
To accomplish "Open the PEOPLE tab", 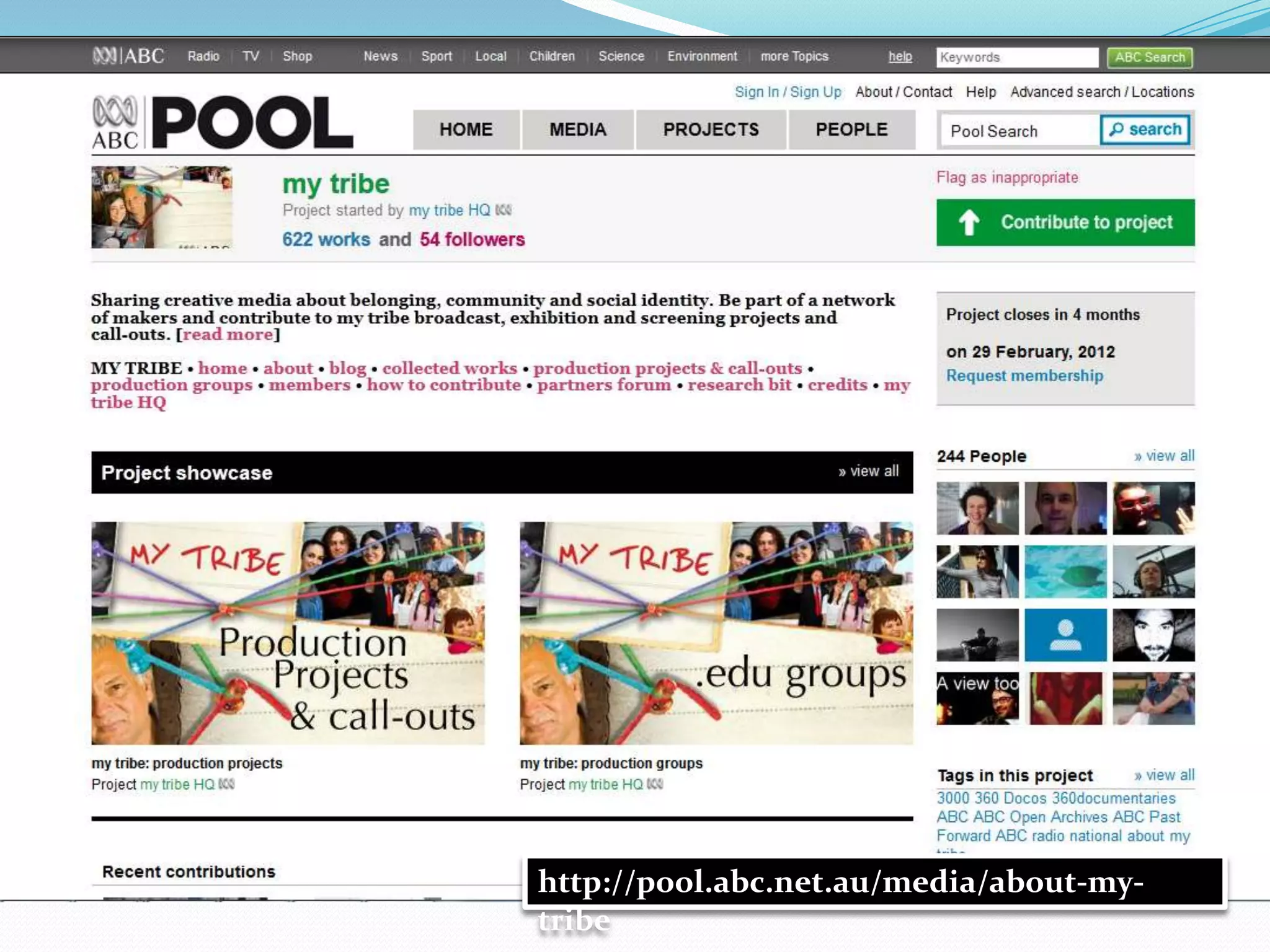I will pos(851,130).
